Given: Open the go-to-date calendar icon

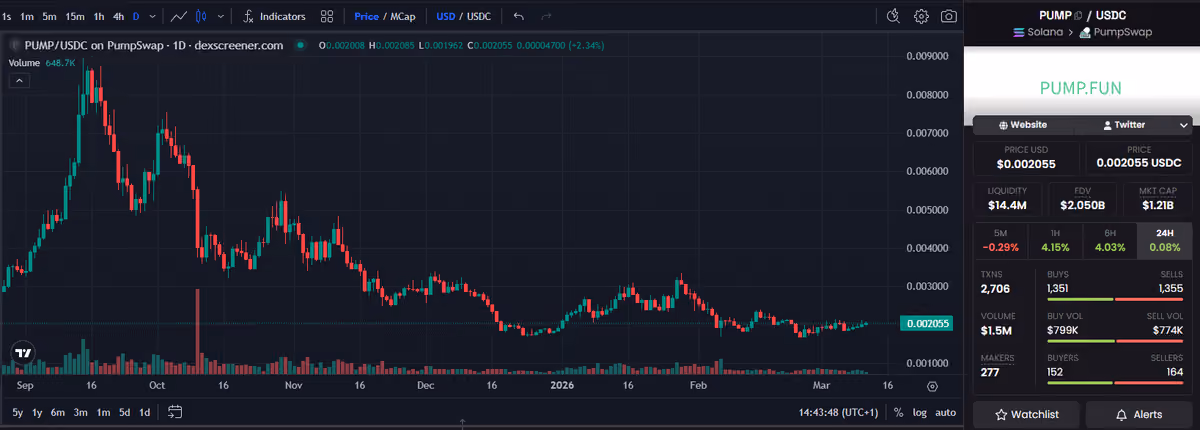Looking at the screenshot, I should click(x=175, y=412).
